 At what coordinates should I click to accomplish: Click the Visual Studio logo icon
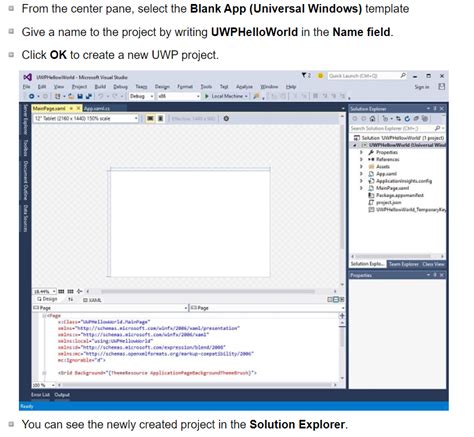click(28, 77)
